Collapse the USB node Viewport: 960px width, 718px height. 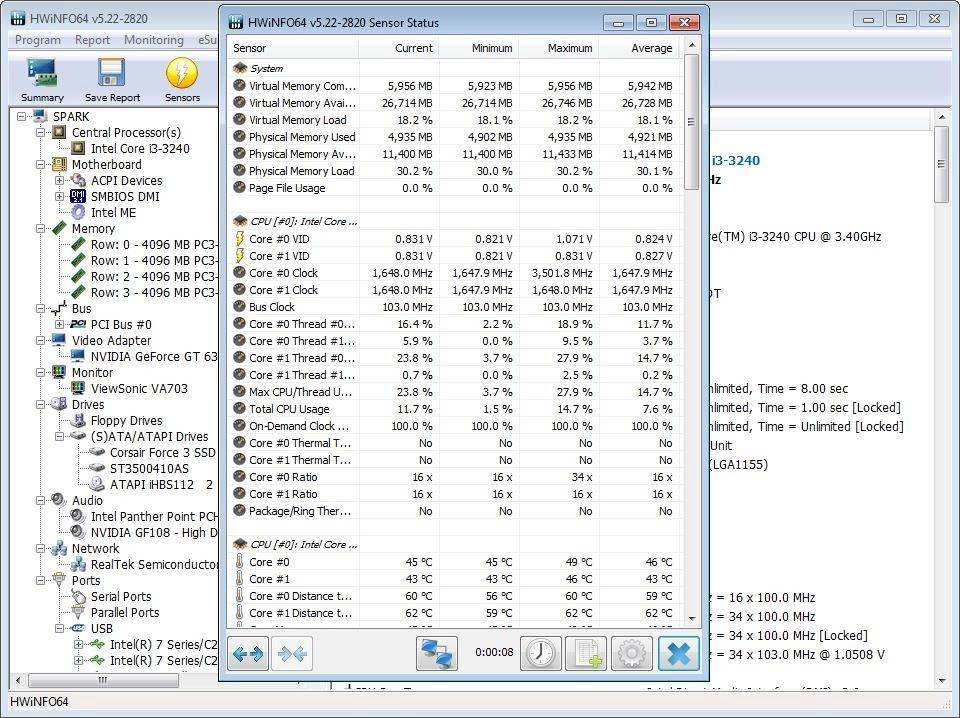tap(59, 628)
